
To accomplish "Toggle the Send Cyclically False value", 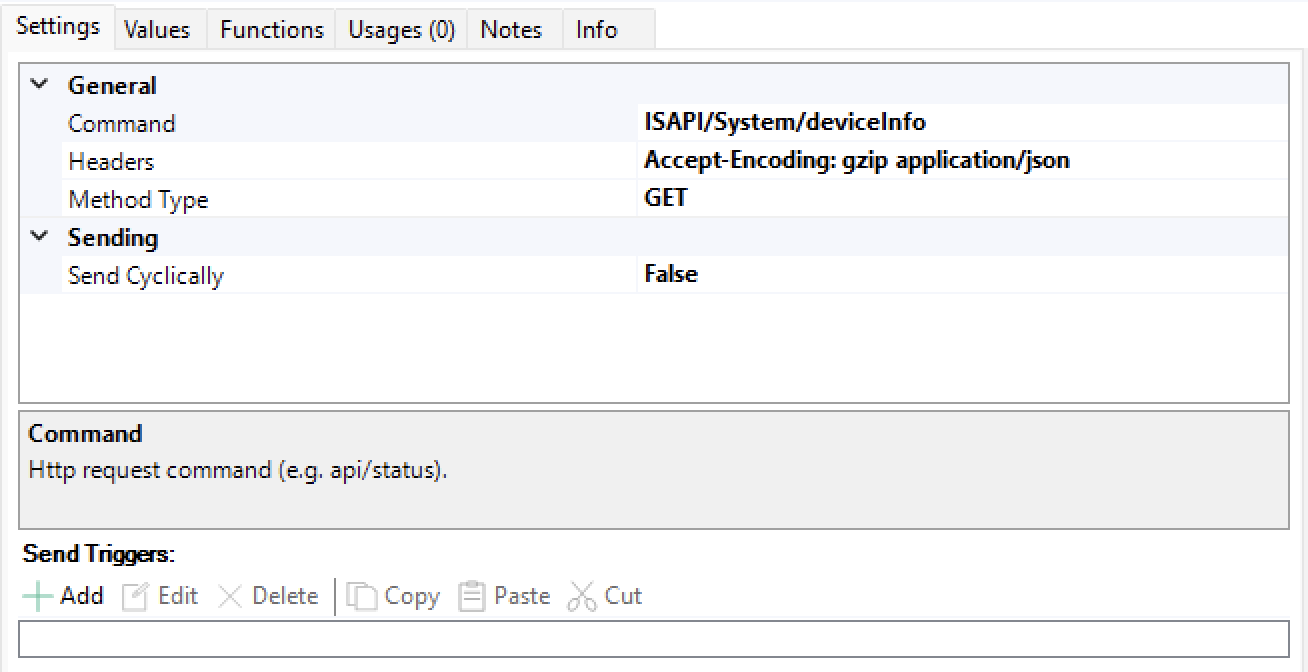I will (x=671, y=275).
